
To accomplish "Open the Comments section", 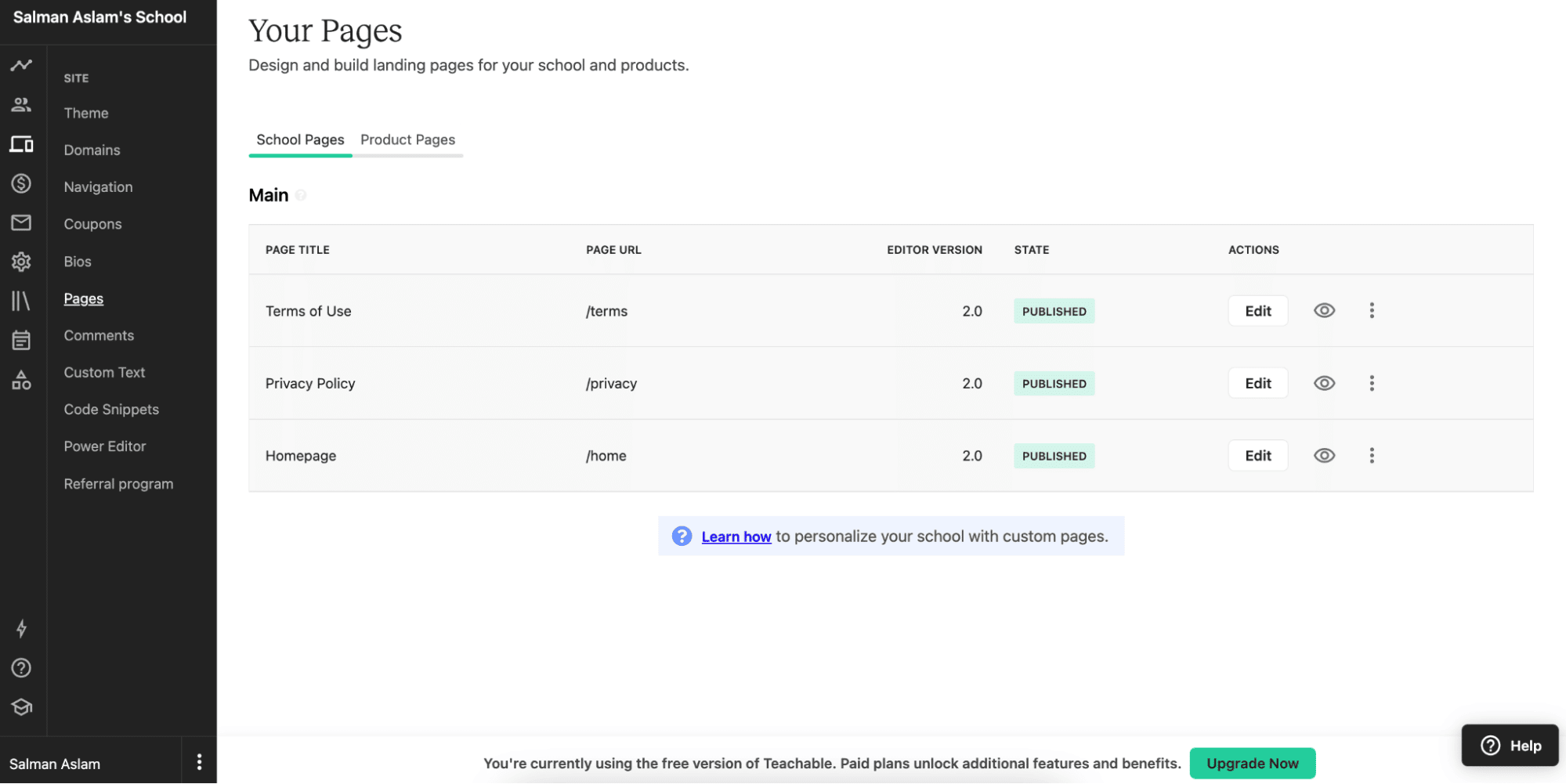I will (x=99, y=335).
